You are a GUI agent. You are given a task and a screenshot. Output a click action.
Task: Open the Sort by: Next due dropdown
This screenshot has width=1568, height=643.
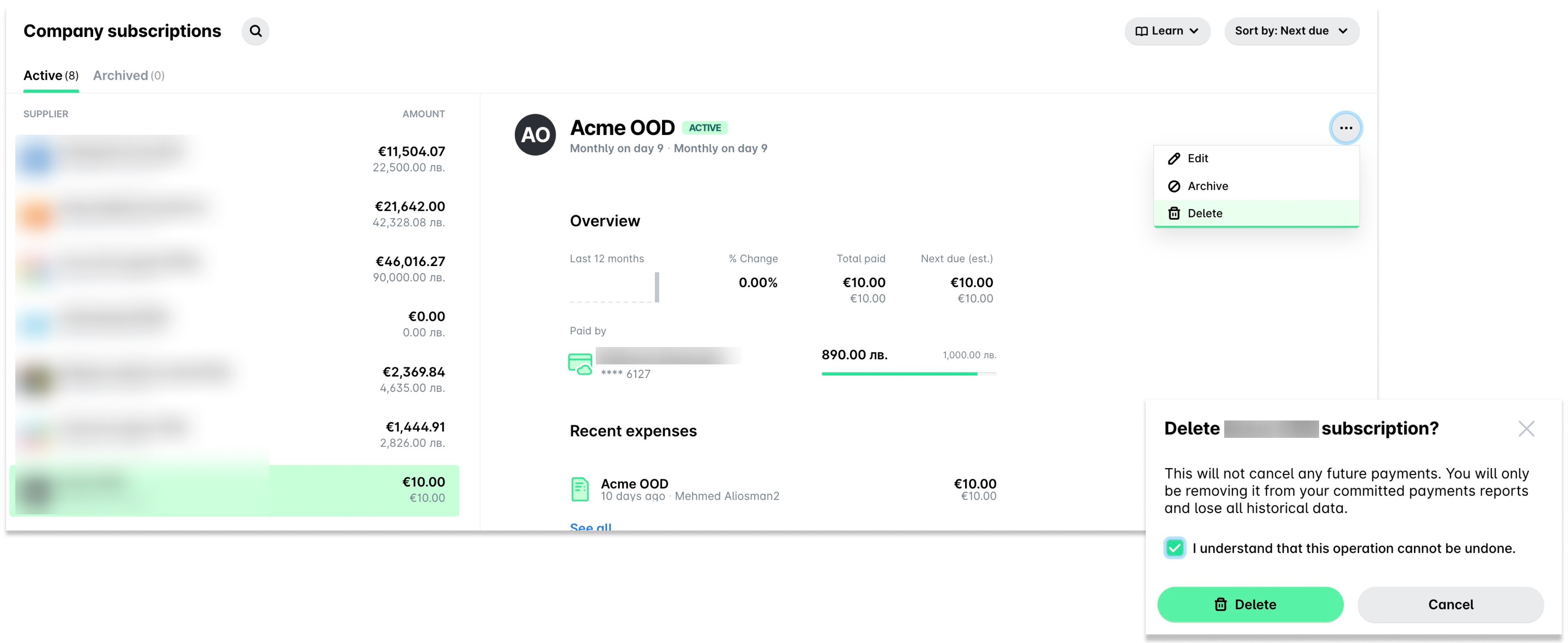[x=1292, y=31]
